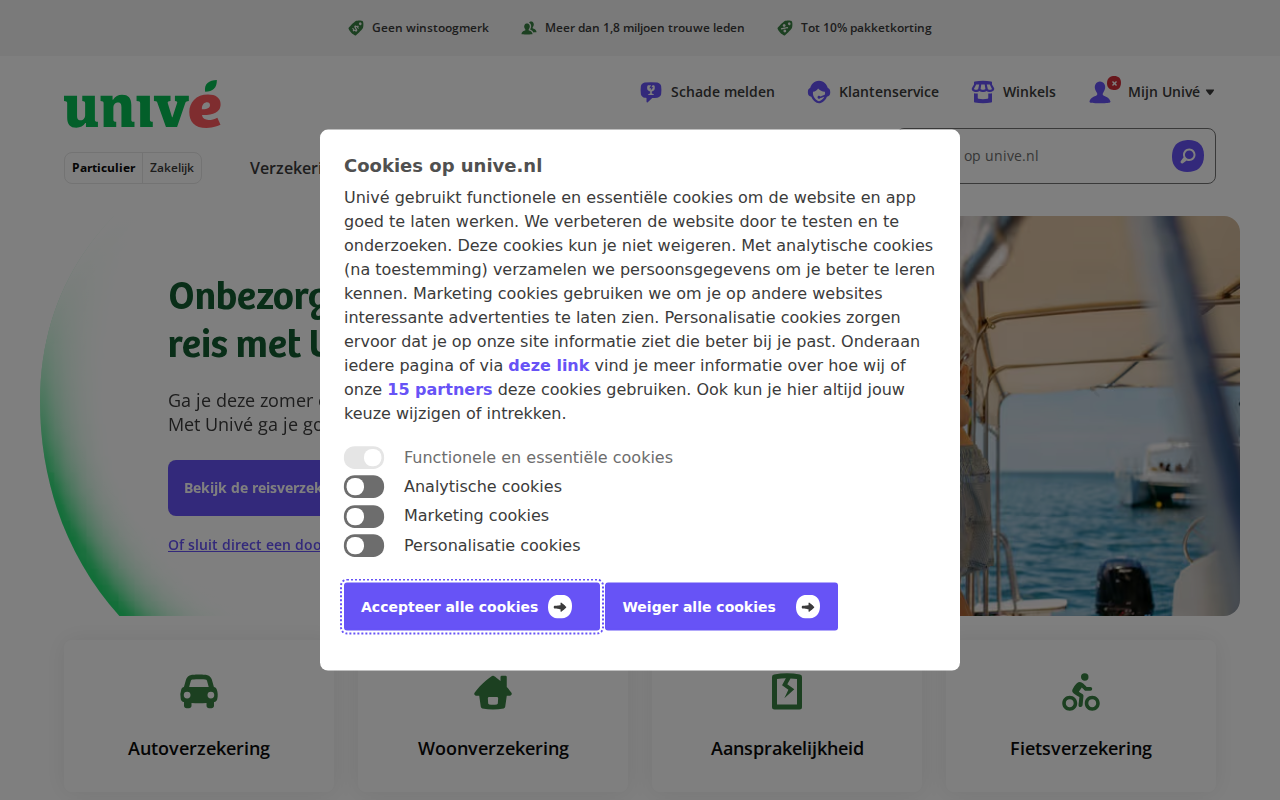Click the Winkels shop icon
Screen dimensions: 1280x800
pyautogui.click(x=983, y=92)
